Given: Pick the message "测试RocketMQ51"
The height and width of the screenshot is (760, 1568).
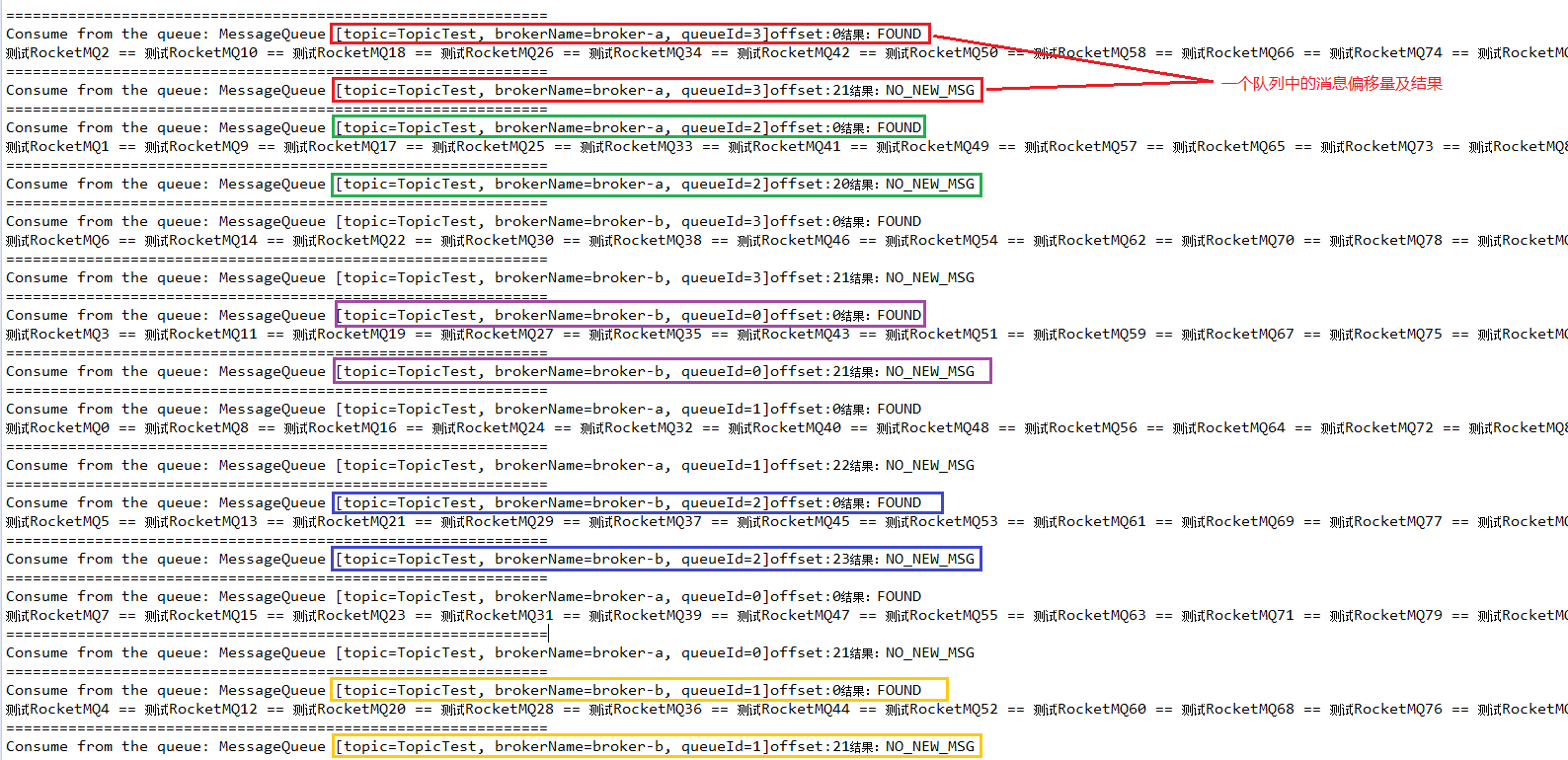Looking at the screenshot, I should pyautogui.click(x=942, y=334).
